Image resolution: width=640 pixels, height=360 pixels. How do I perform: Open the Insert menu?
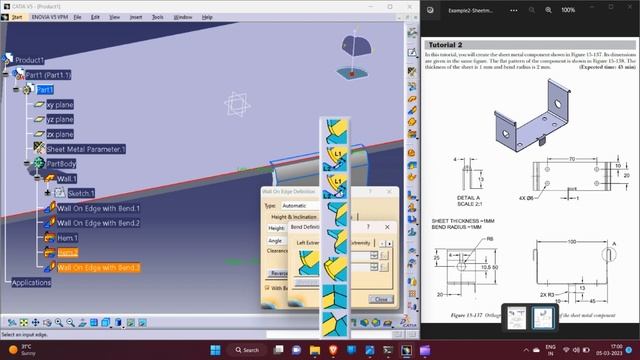click(x=136, y=17)
